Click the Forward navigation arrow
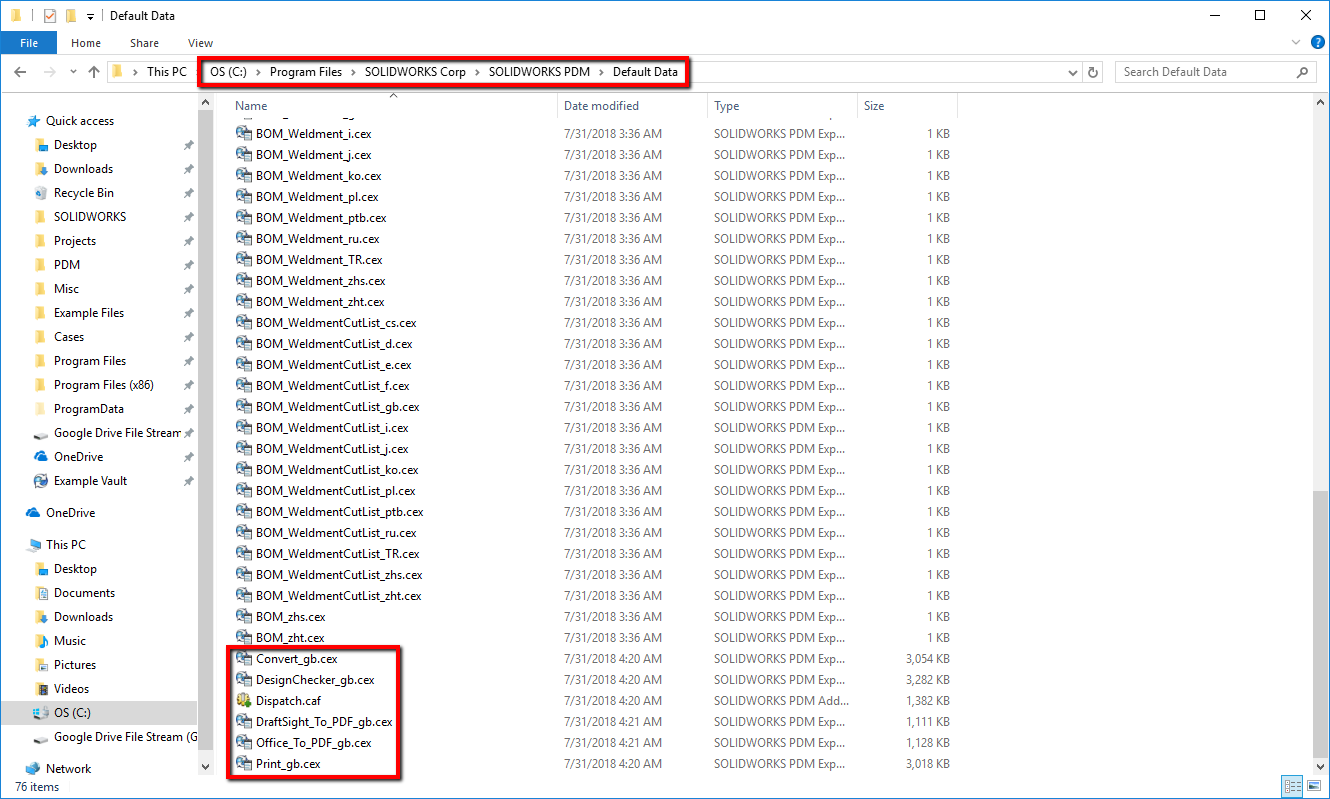Image resolution: width=1330 pixels, height=799 pixels. 48,72
